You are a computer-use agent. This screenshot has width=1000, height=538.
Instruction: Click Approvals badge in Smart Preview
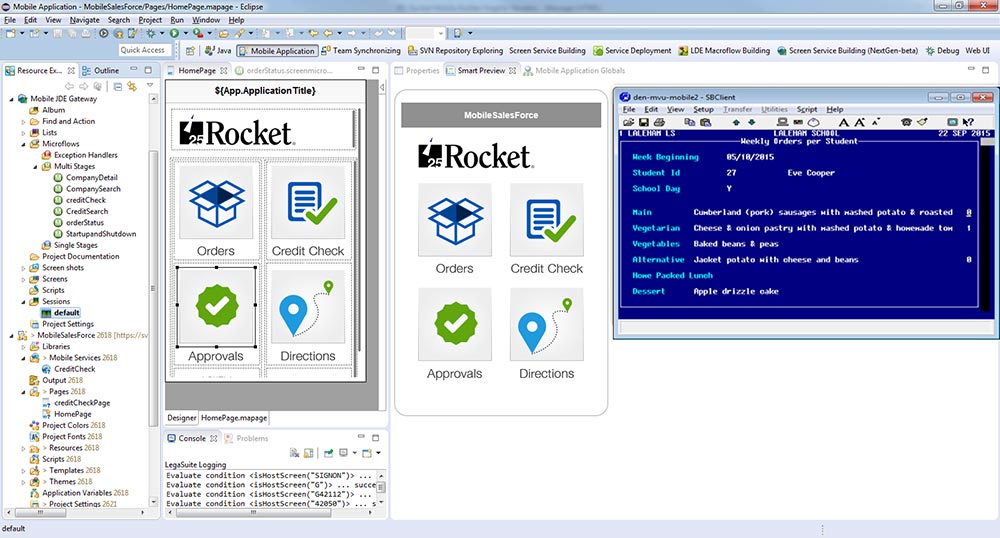[455, 324]
